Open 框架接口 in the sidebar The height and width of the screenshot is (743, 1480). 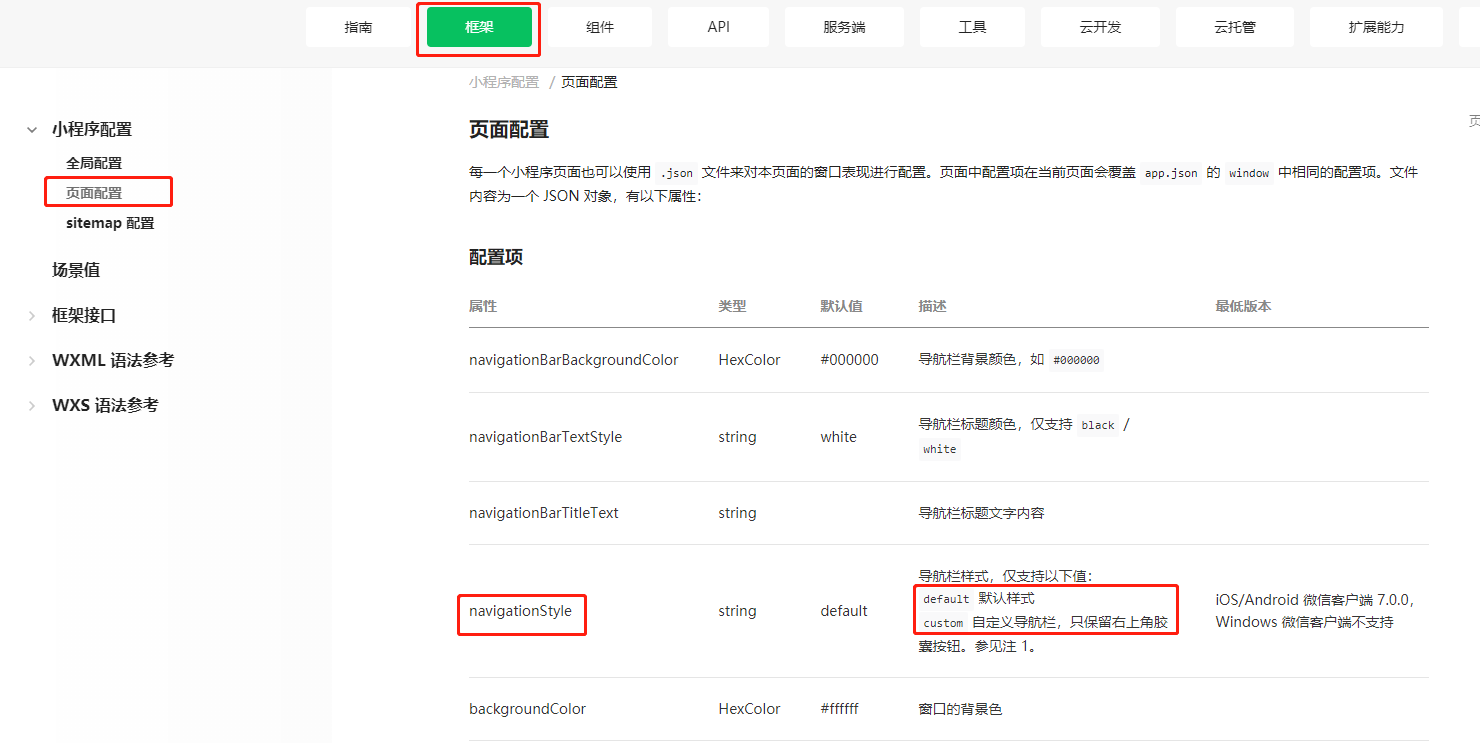click(x=84, y=315)
